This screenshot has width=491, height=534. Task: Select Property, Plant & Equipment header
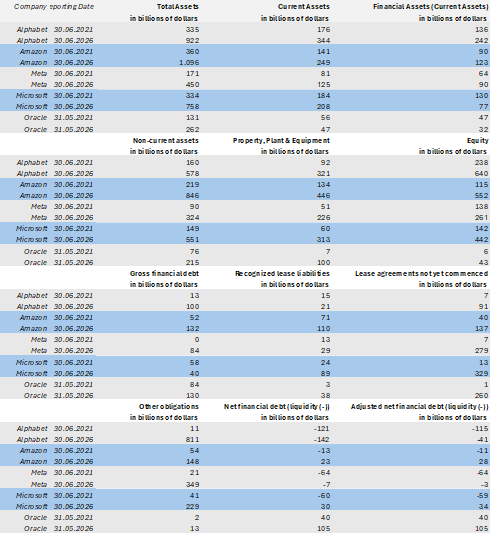(x=281, y=140)
